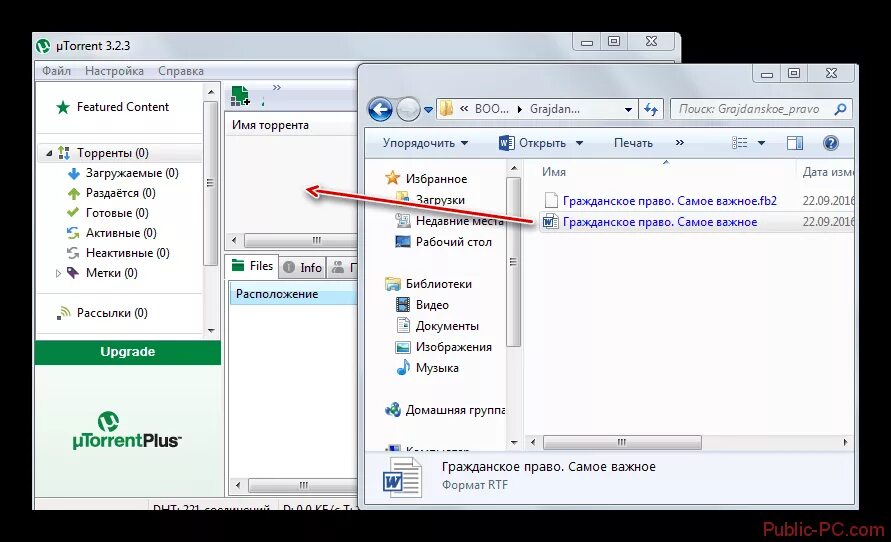Switch to the Info tab in uTorrent
This screenshot has width=891, height=542.
pyautogui.click(x=303, y=268)
